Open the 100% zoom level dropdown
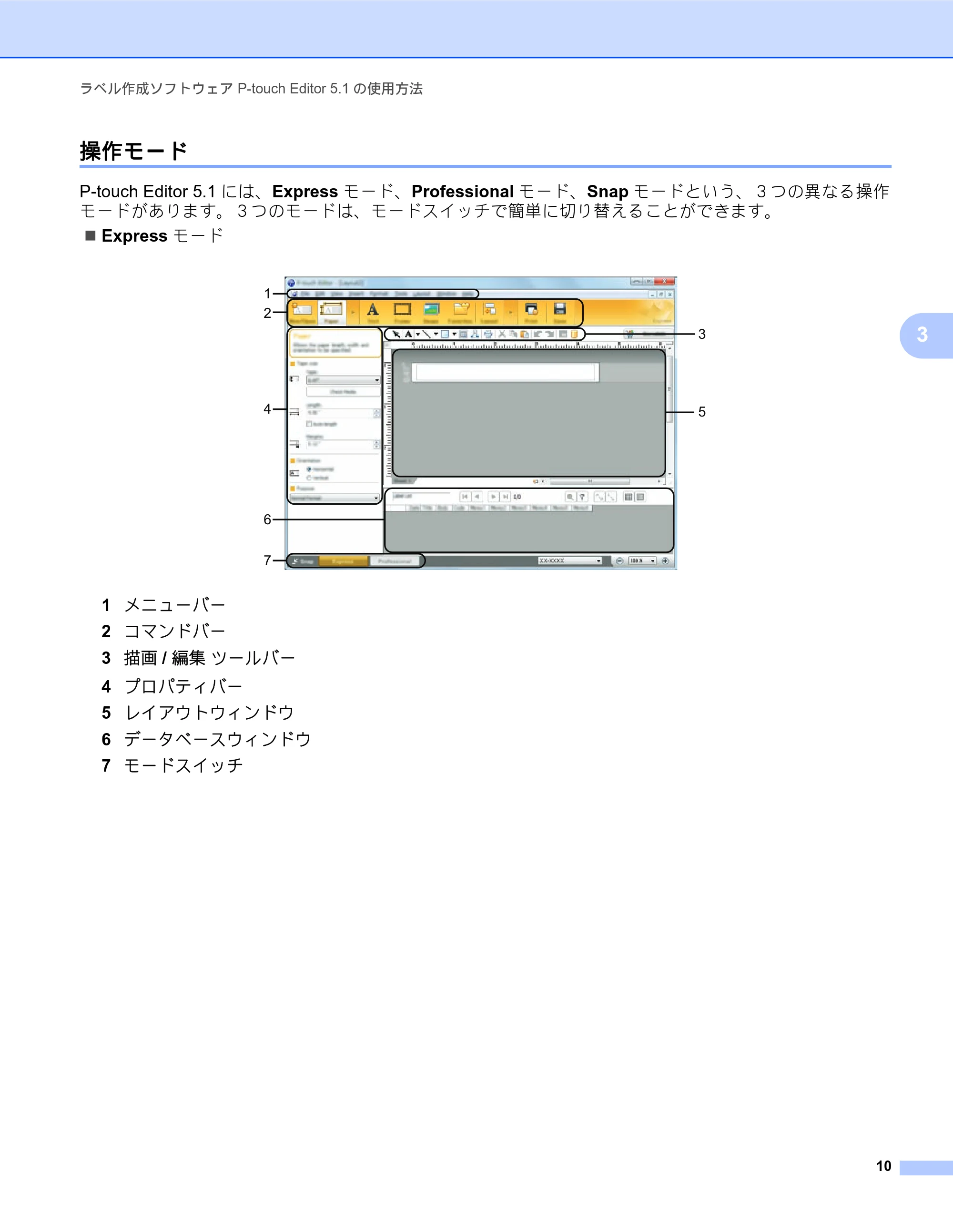953x1232 pixels. (x=642, y=561)
